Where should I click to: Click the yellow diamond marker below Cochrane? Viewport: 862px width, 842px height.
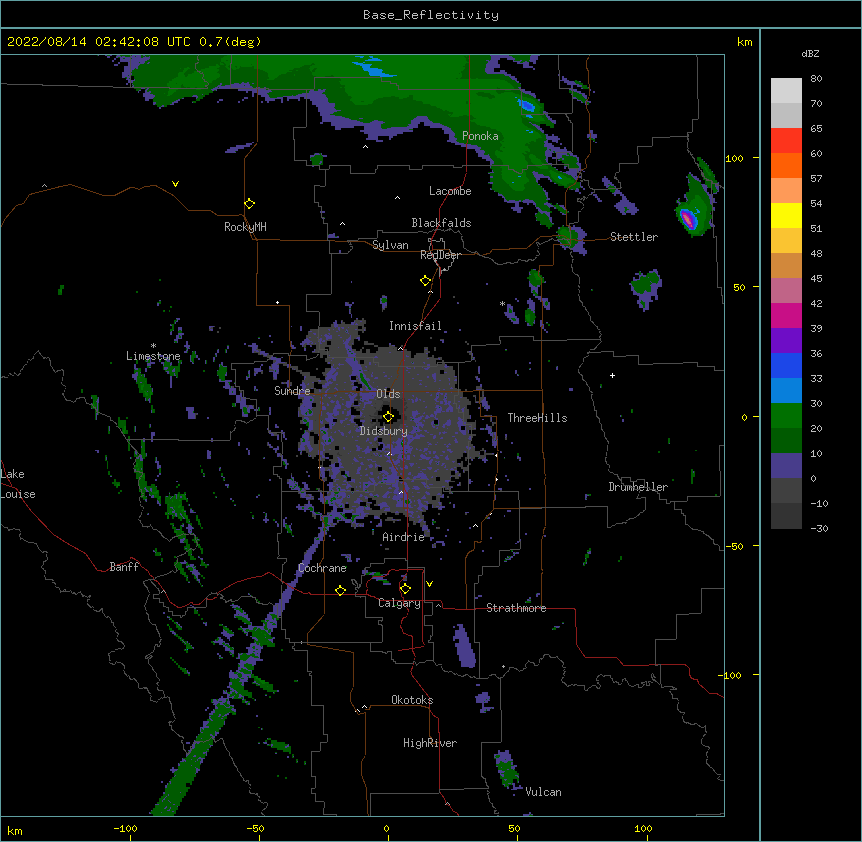[x=340, y=590]
